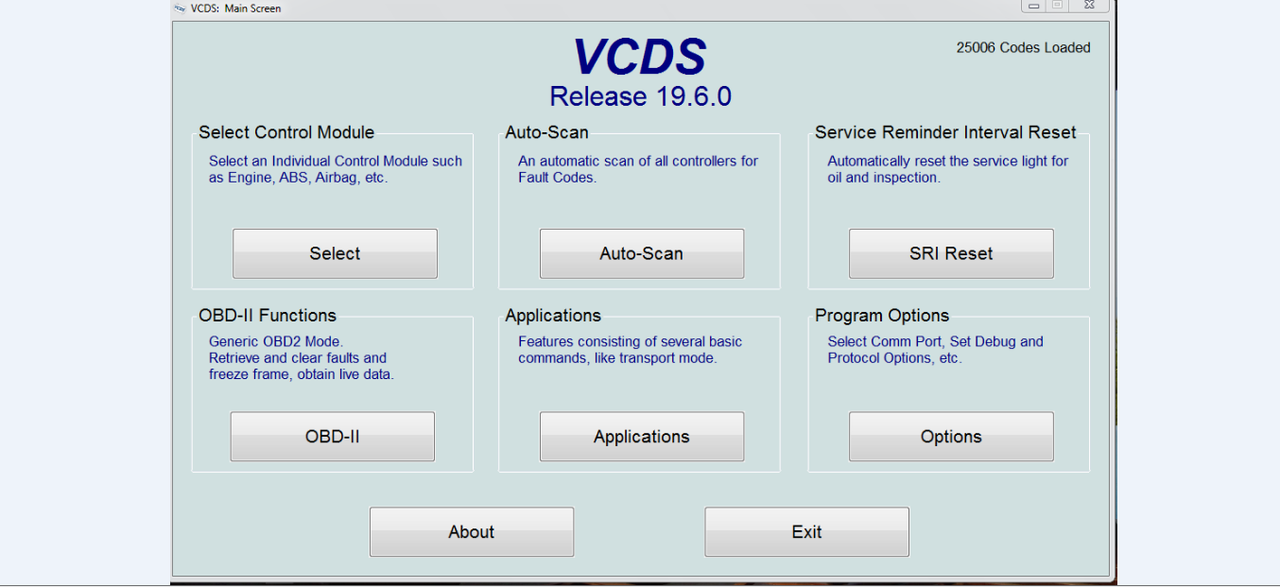1280x587 pixels.
Task: Click the 'Release 19.6.0' version text
Action: click(640, 97)
